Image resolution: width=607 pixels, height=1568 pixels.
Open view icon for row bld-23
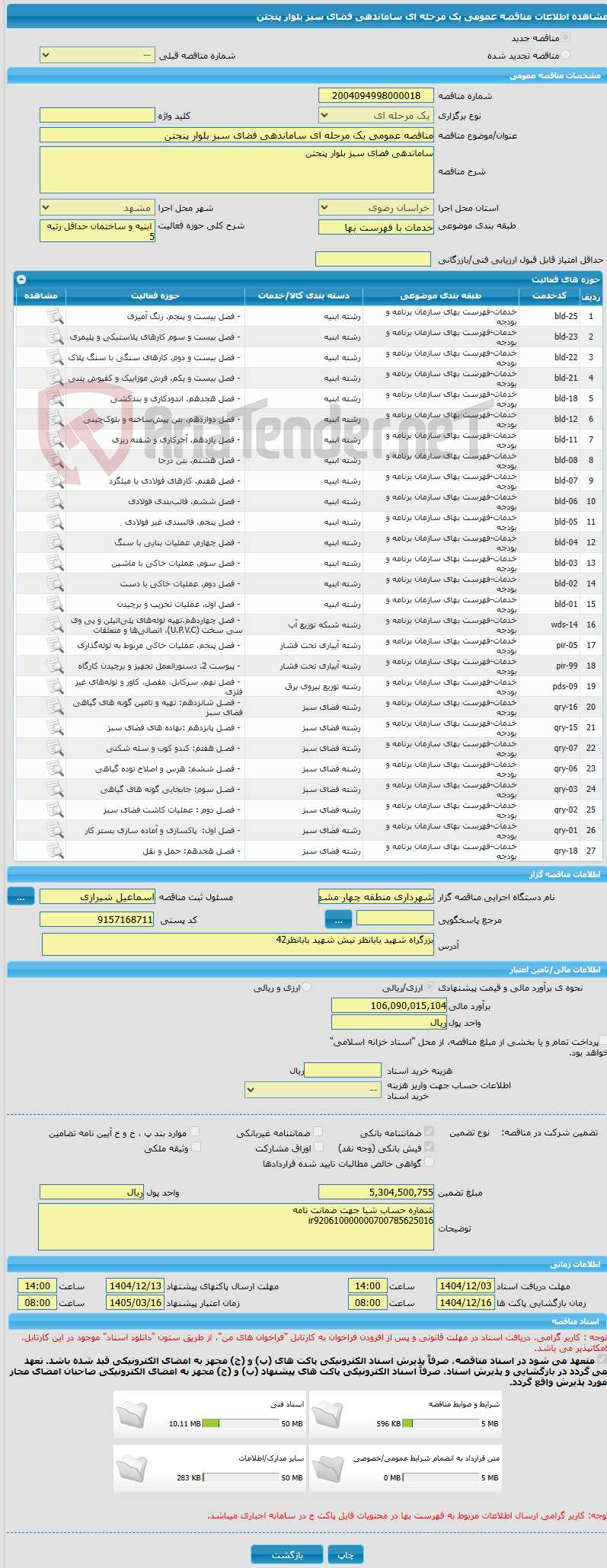tap(55, 337)
